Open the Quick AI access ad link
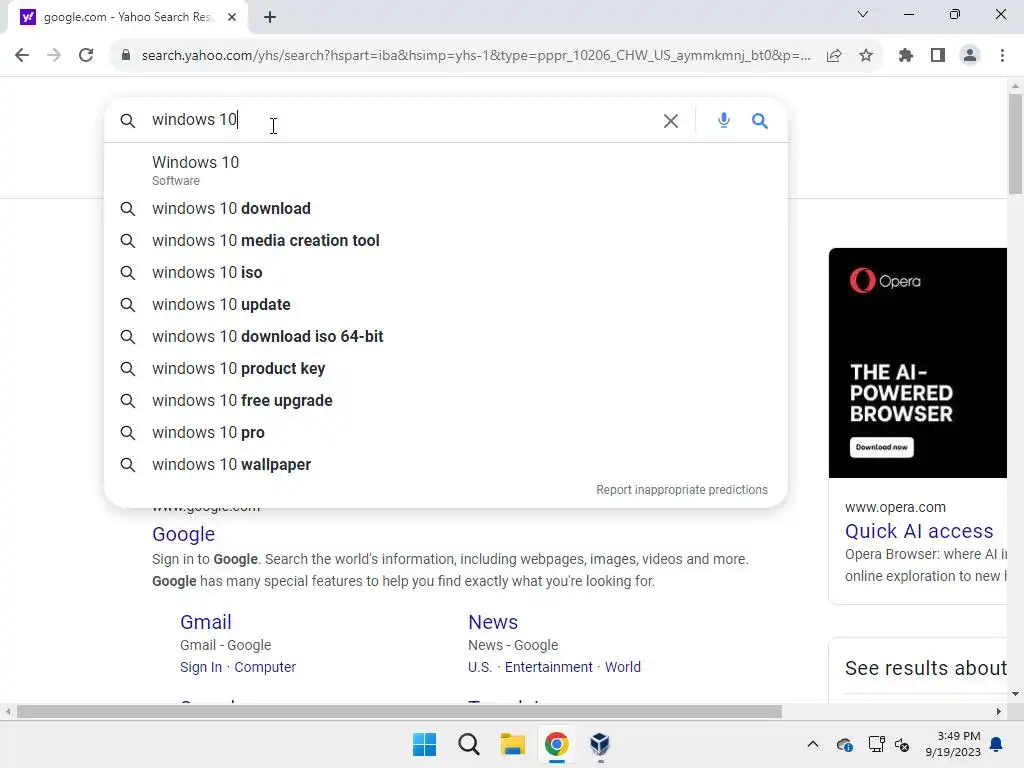 coord(919,531)
